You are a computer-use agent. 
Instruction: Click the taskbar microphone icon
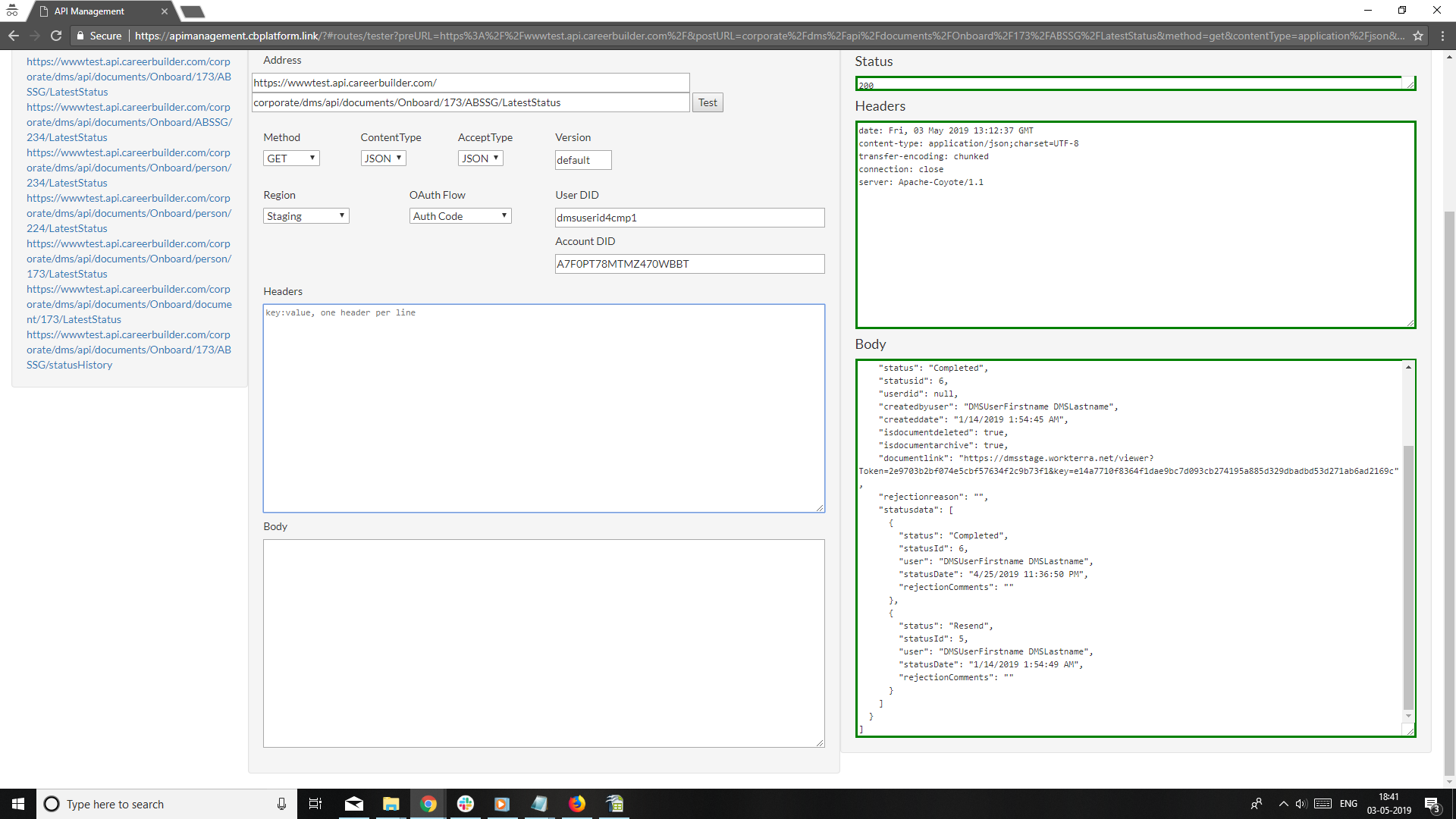tap(281, 804)
